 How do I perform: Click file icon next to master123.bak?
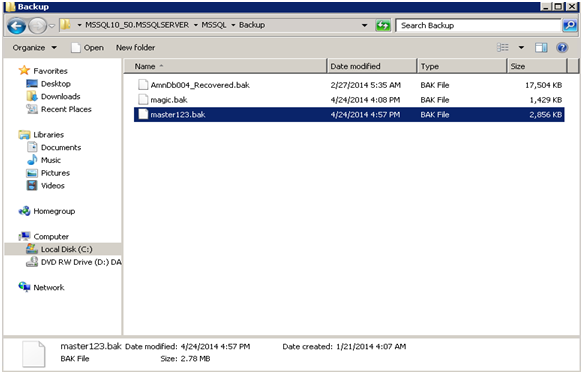pyautogui.click(x=143, y=114)
